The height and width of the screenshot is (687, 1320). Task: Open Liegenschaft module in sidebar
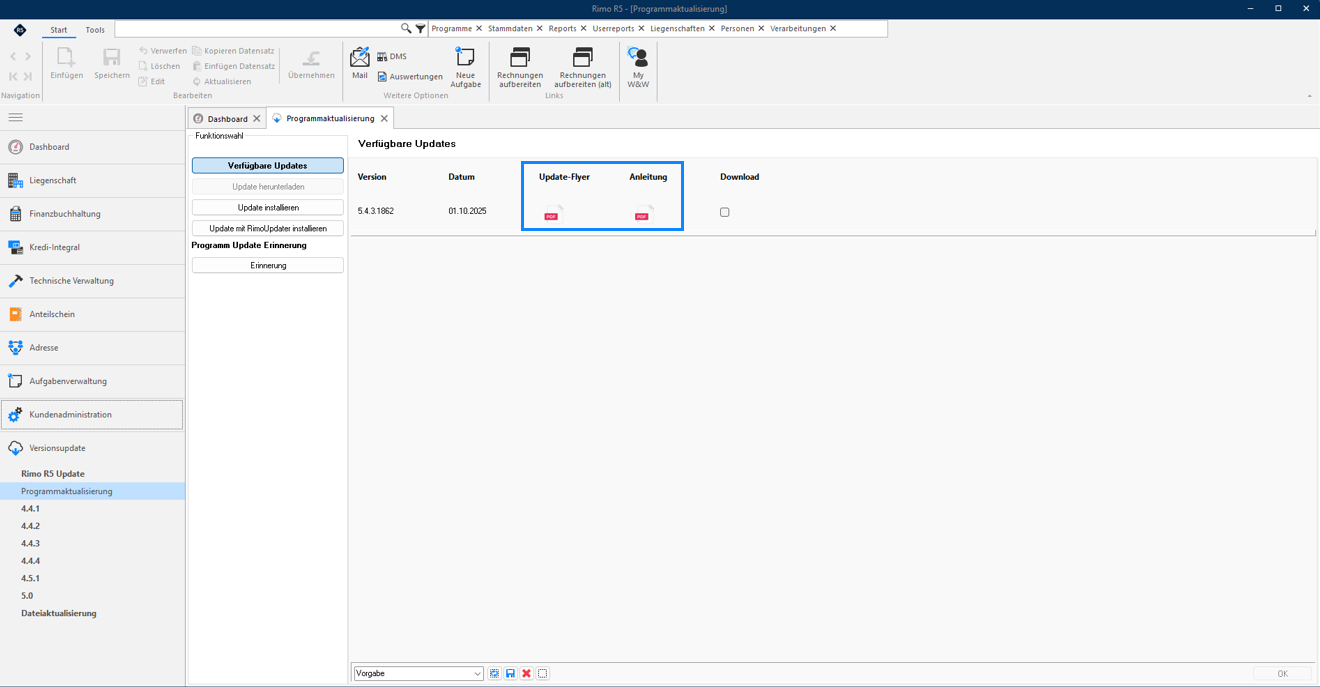92,180
